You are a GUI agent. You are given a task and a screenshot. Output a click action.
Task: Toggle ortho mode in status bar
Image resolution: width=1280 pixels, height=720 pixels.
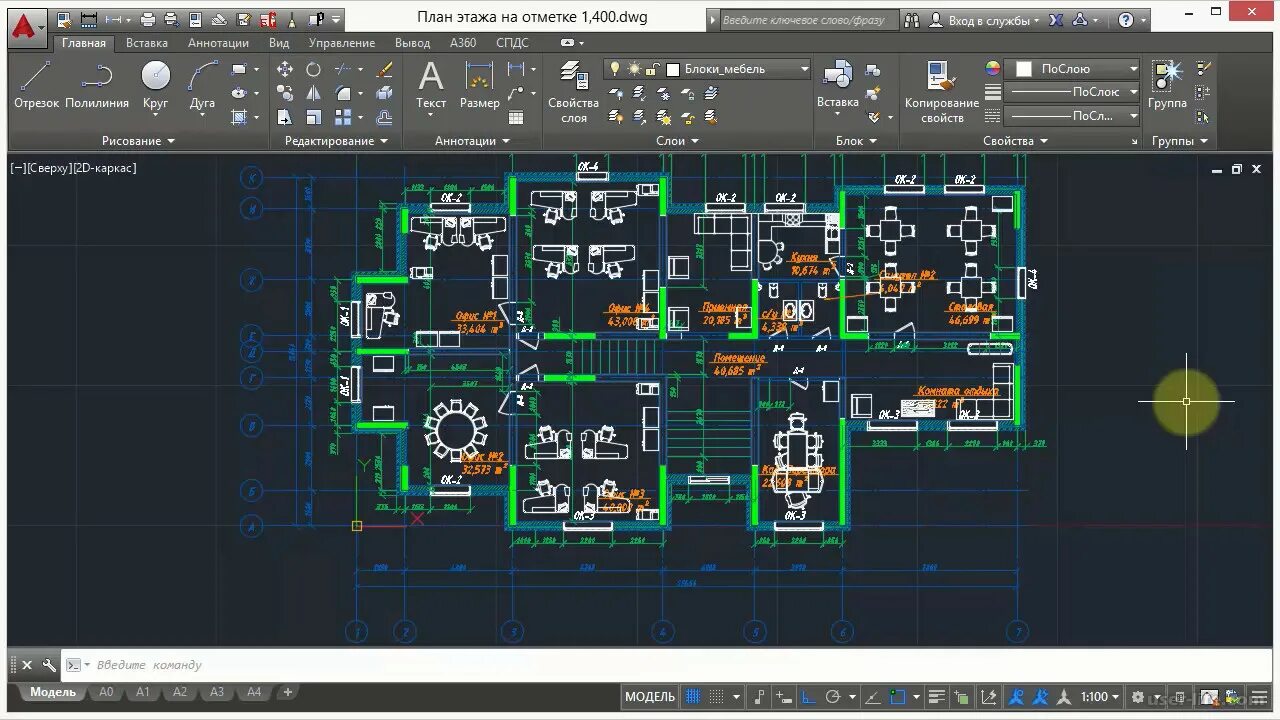pyautogui.click(x=808, y=697)
